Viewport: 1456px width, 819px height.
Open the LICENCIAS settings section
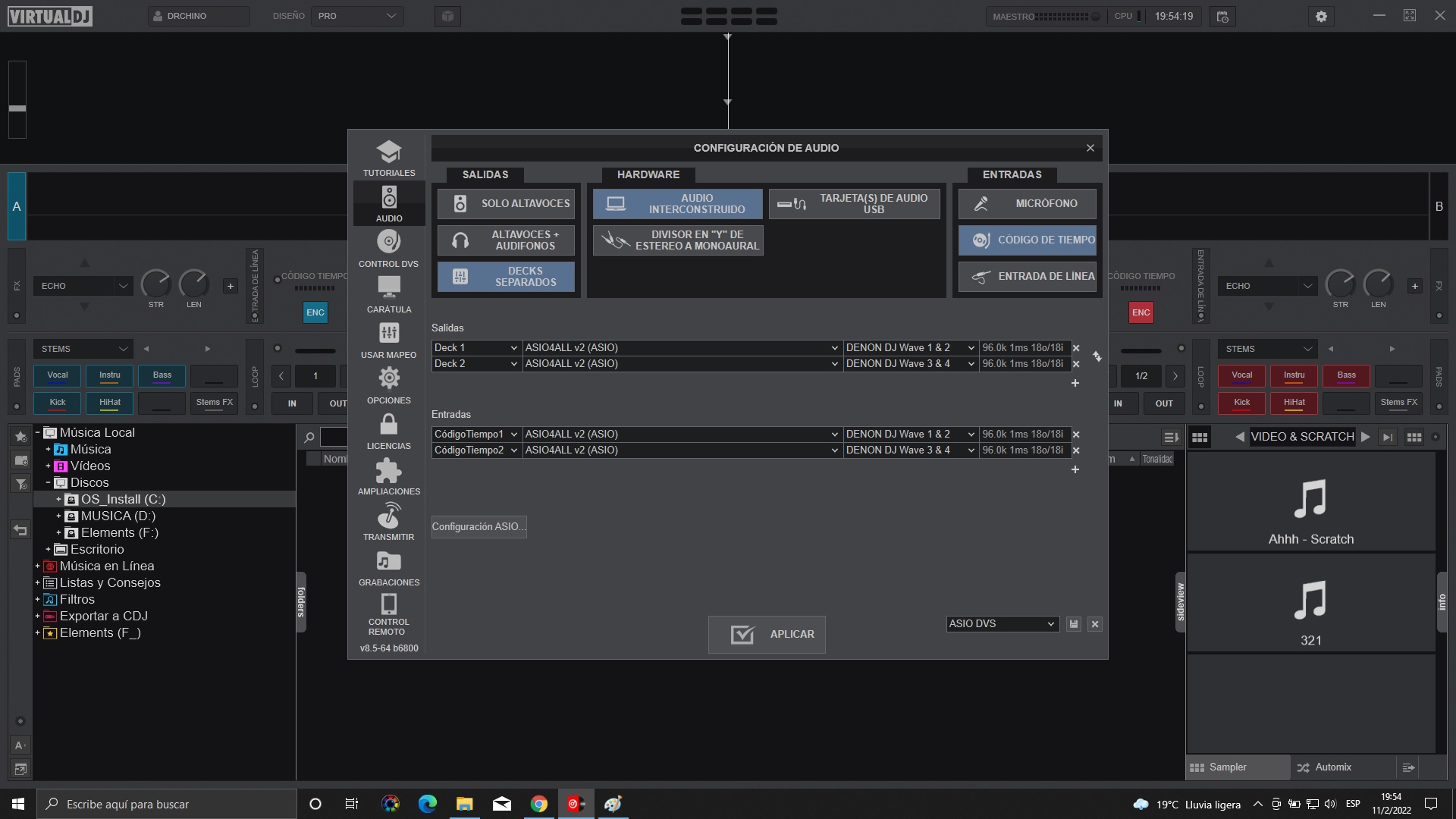pyautogui.click(x=388, y=431)
